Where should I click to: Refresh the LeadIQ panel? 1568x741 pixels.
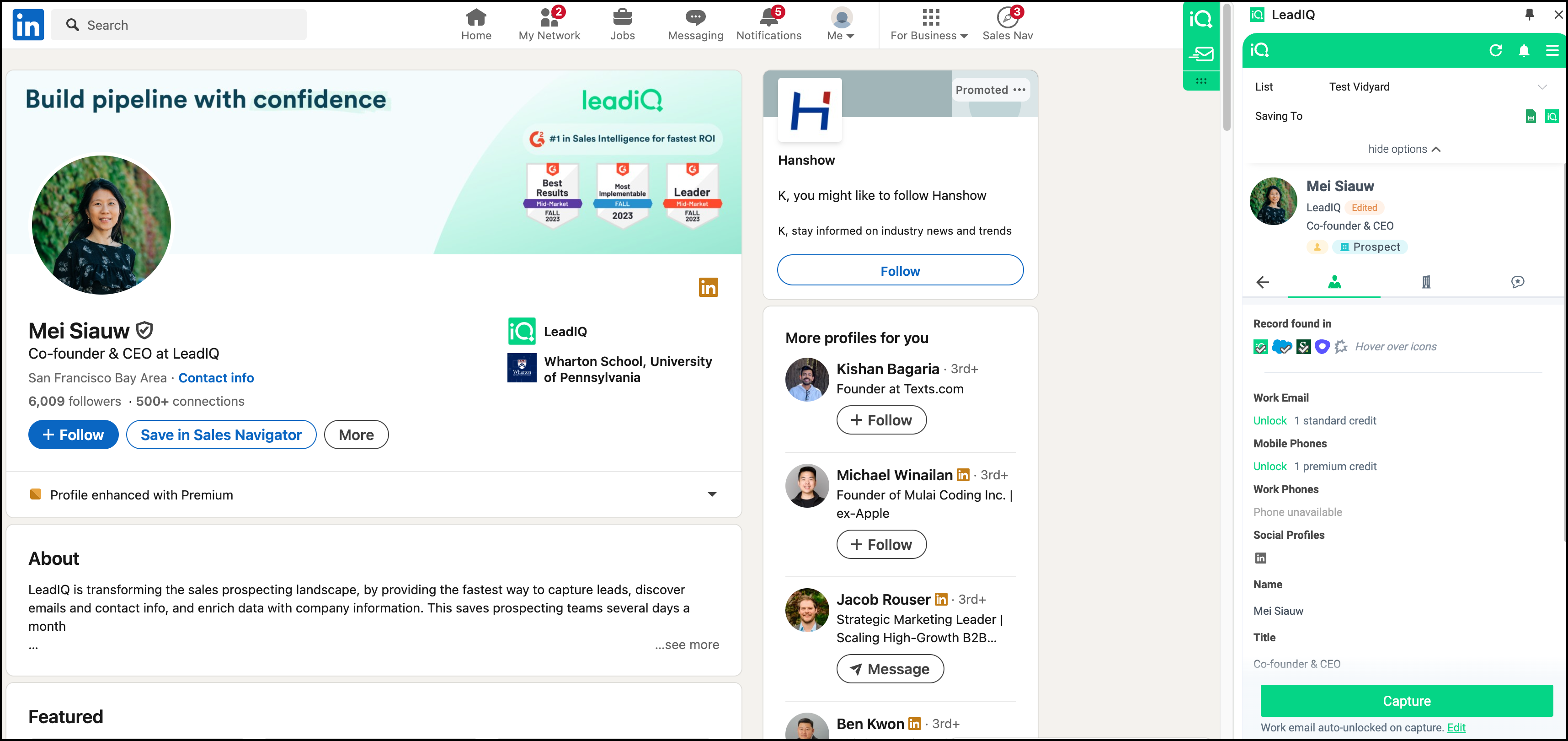coord(1495,50)
